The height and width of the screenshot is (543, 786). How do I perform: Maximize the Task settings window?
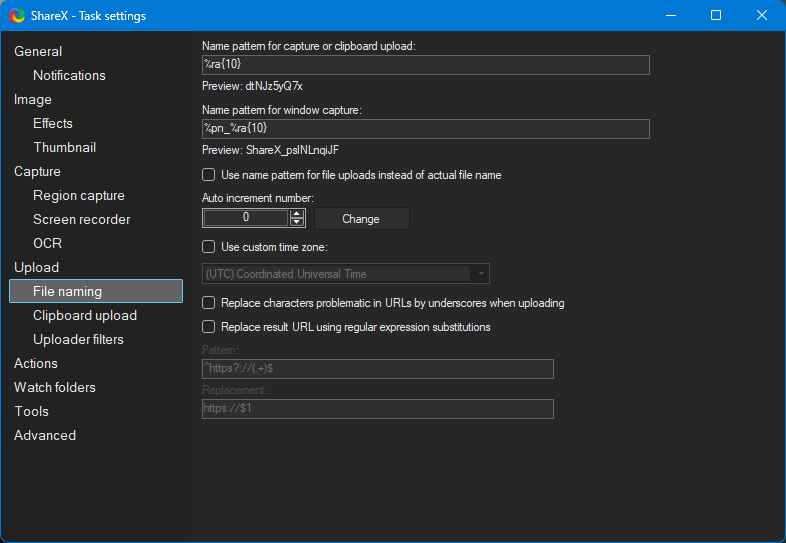click(716, 16)
